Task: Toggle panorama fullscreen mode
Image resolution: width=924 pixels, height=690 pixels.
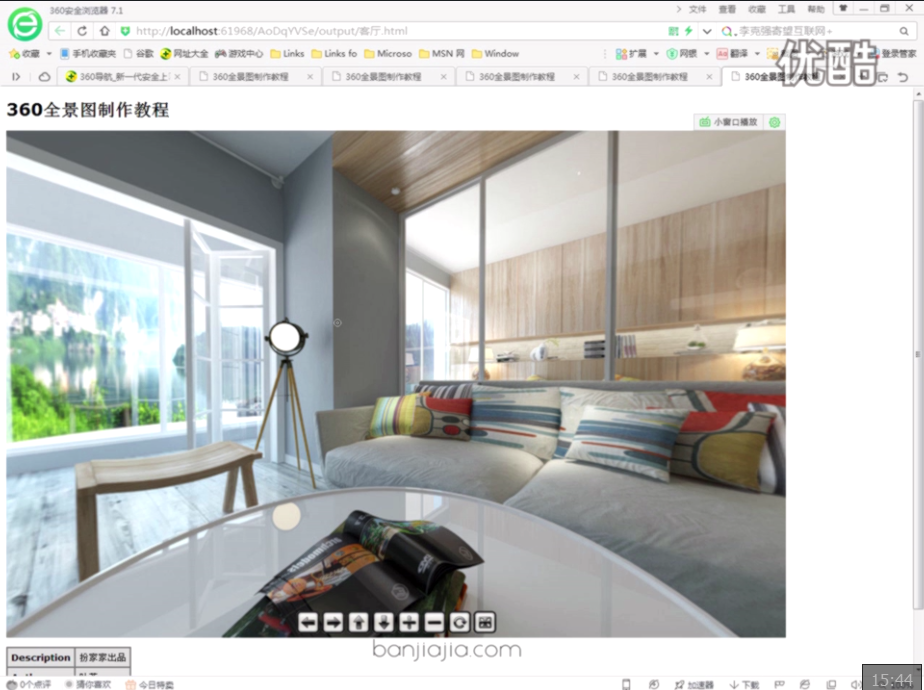Action: (x=485, y=622)
